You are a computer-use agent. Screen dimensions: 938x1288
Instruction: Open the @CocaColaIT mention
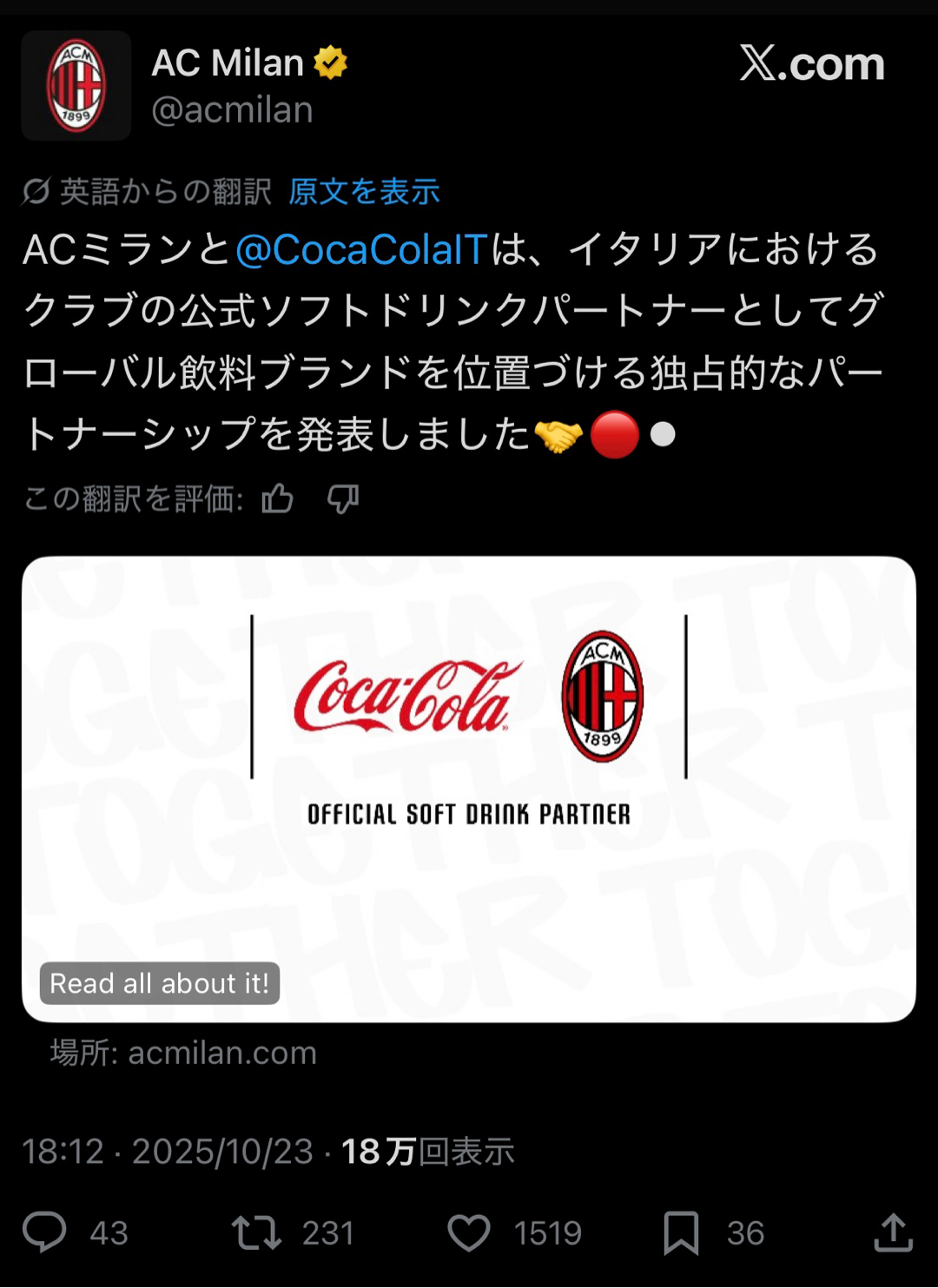(x=360, y=250)
